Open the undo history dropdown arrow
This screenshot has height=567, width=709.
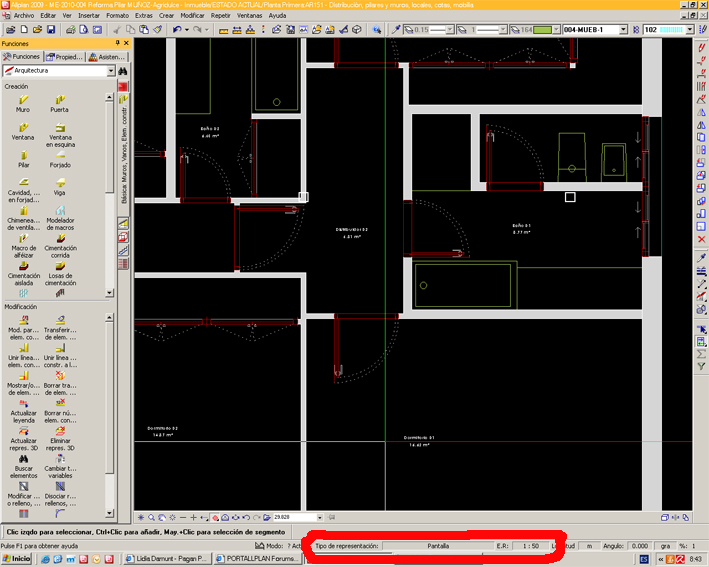tap(186, 29)
